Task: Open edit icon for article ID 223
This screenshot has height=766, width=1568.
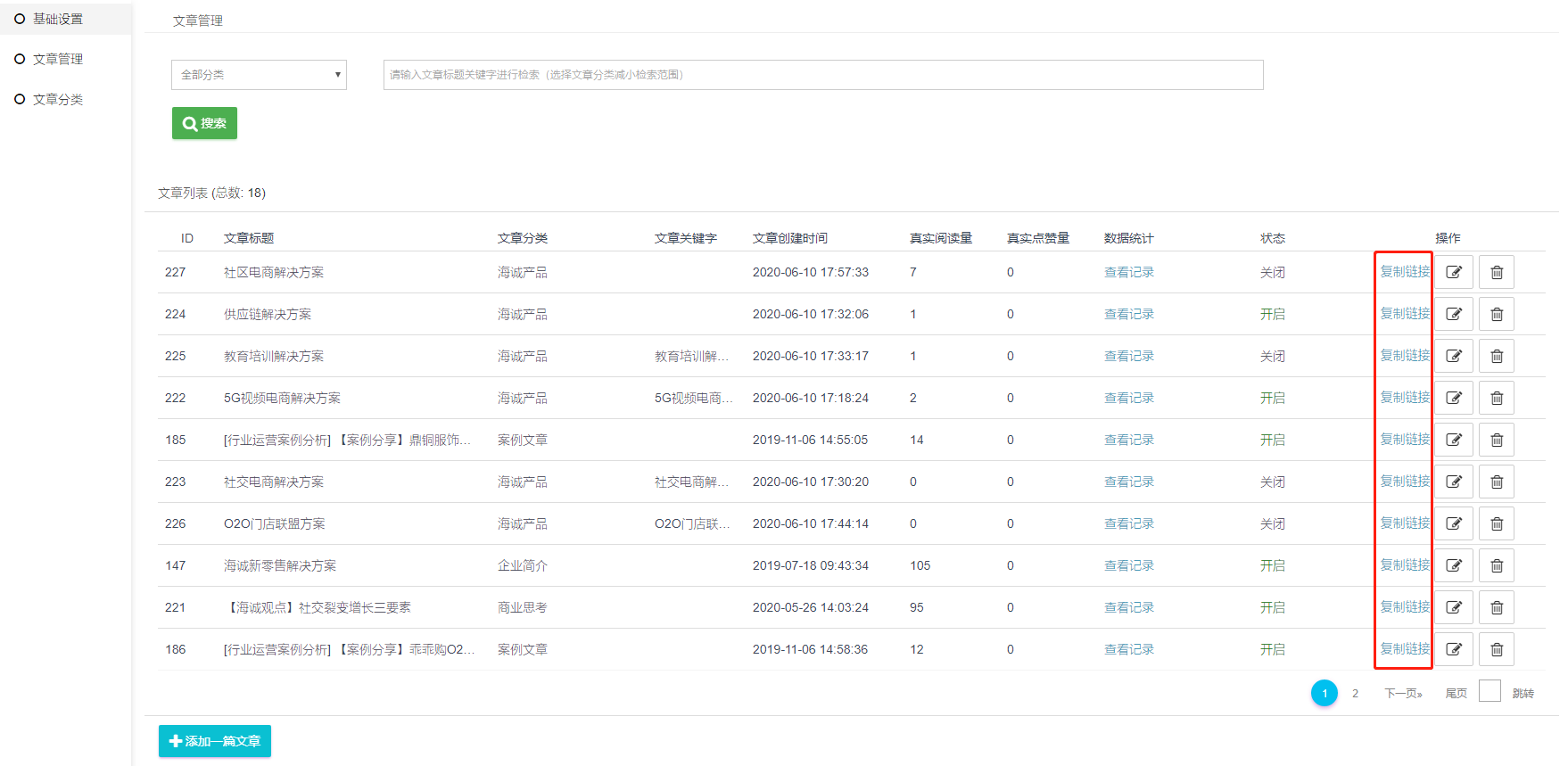Action: pos(1454,482)
